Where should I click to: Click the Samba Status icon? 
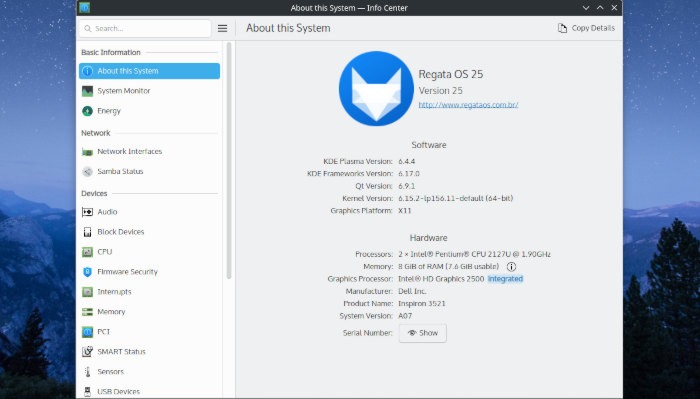pos(88,171)
